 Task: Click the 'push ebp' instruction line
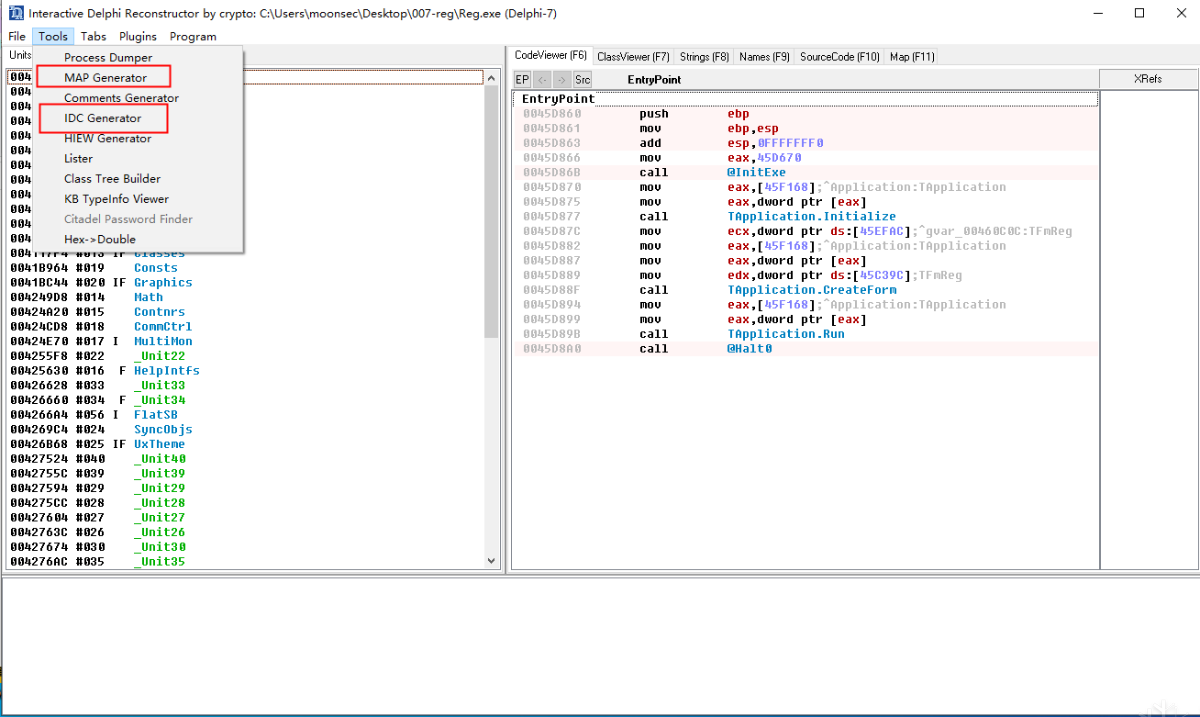click(x=806, y=114)
